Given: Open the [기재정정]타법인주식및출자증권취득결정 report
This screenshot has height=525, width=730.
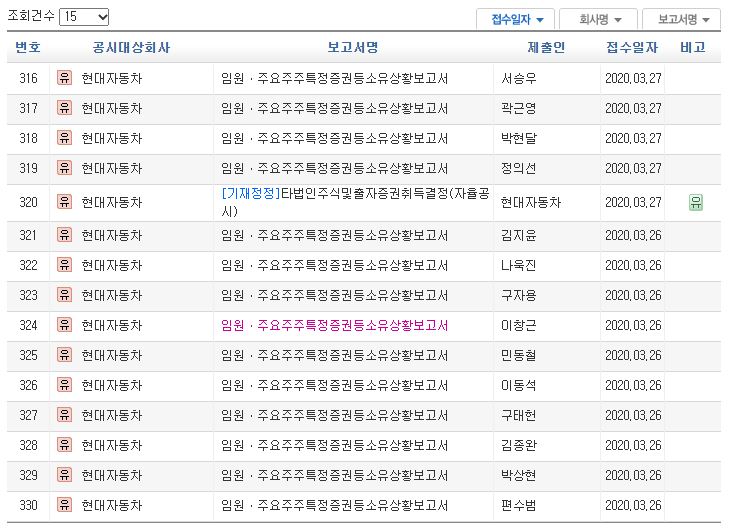Looking at the screenshot, I should (x=355, y=202).
